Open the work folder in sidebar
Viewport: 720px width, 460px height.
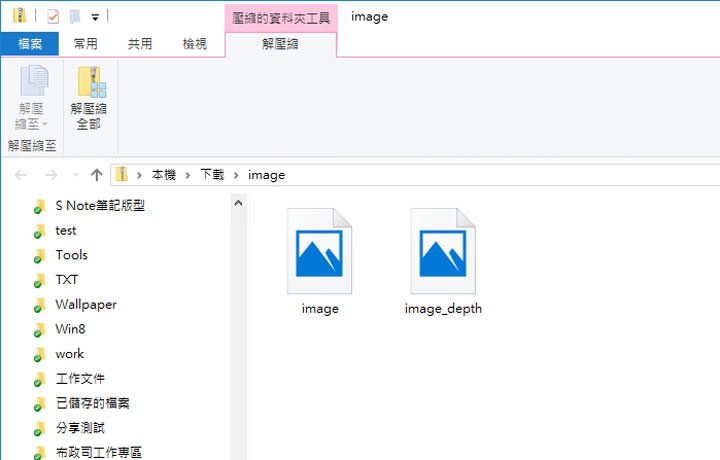point(70,354)
